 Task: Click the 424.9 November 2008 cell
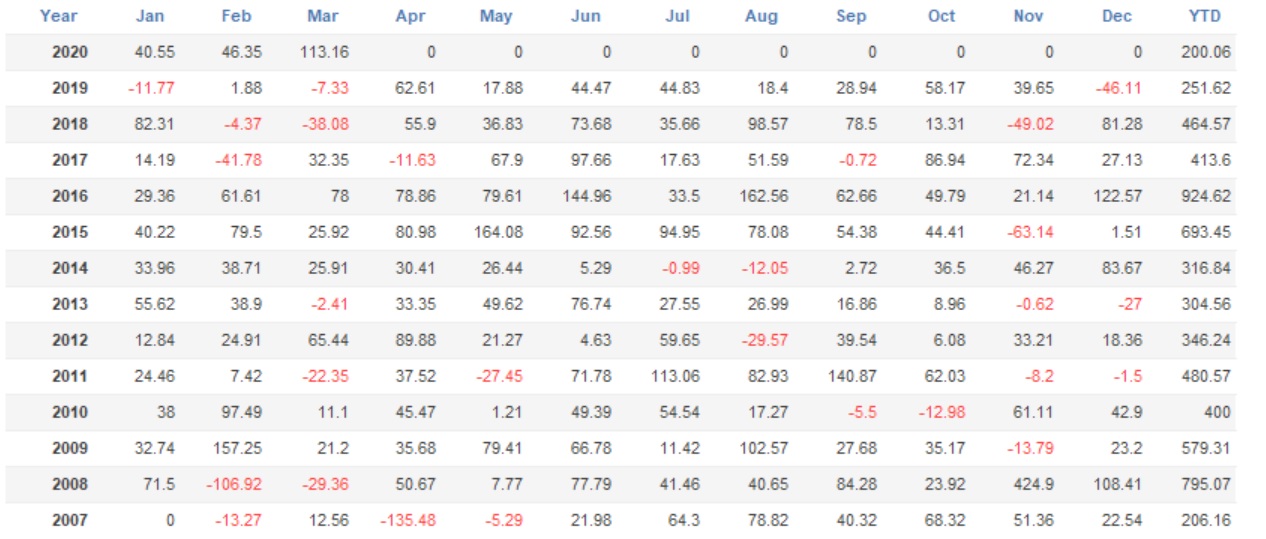[x=1033, y=484]
